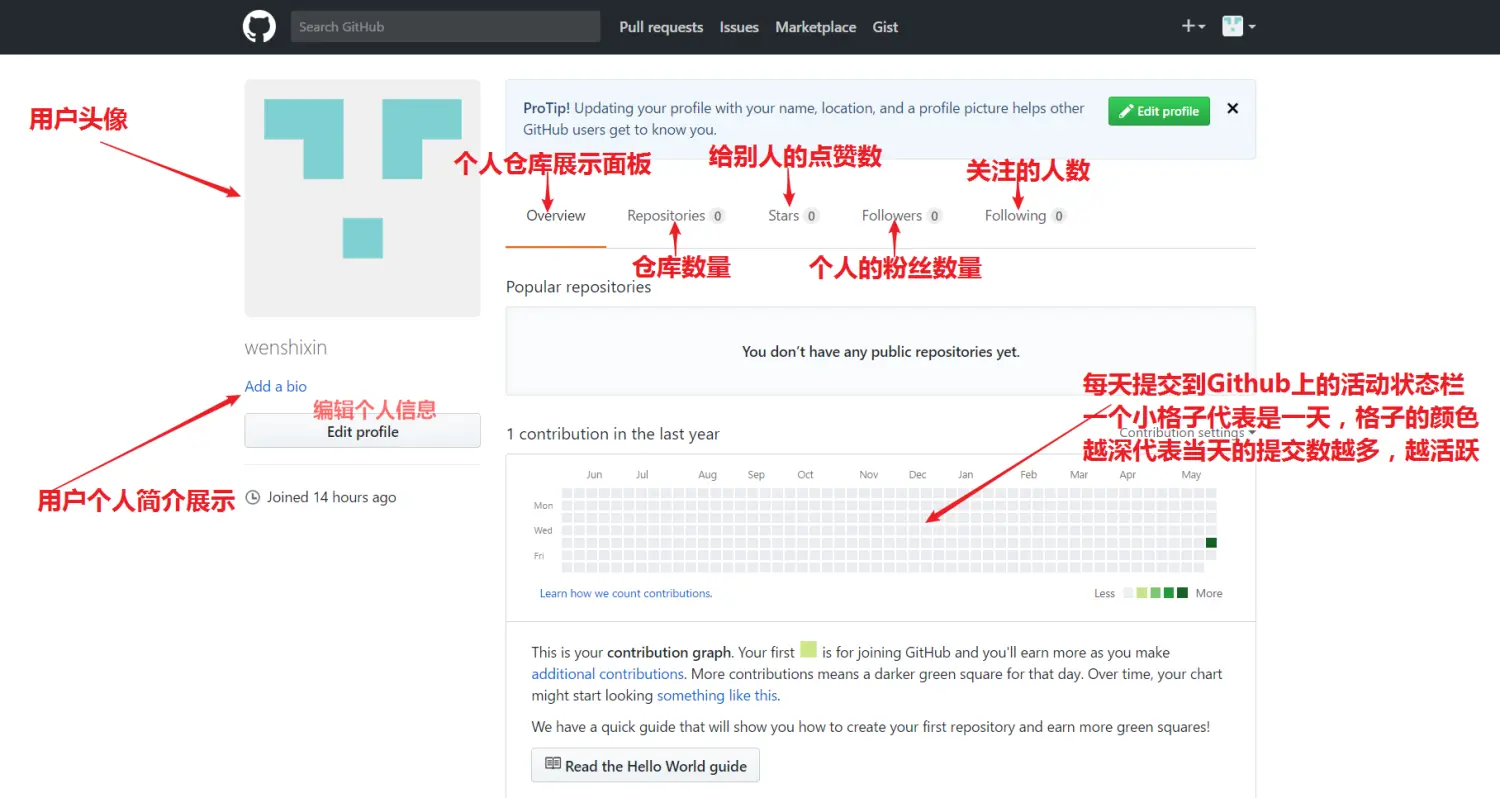This screenshot has width=1500, height=798.
Task: Click the Dec month label in graph
Action: pos(917,475)
